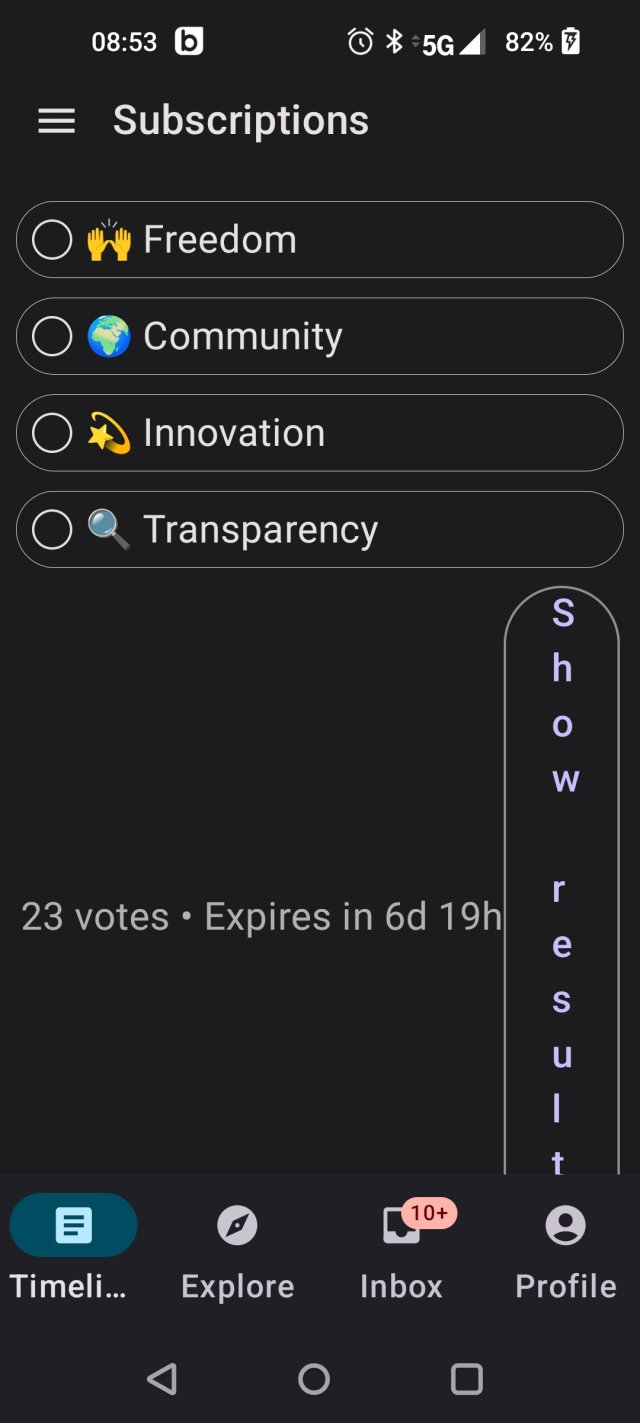The height and width of the screenshot is (1423, 640).
Task: Select the Community poll option
Action: pyautogui.click(x=320, y=336)
